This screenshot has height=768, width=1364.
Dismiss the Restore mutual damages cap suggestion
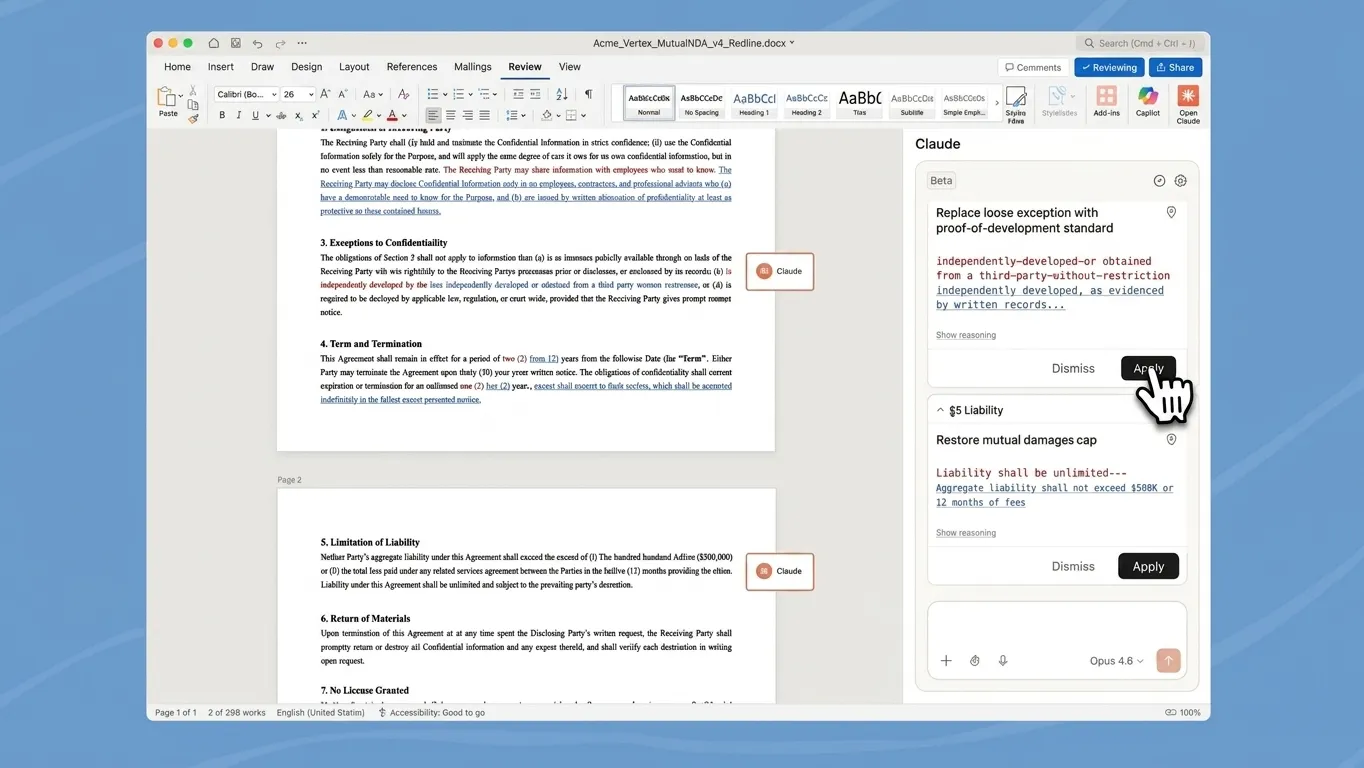1073,566
